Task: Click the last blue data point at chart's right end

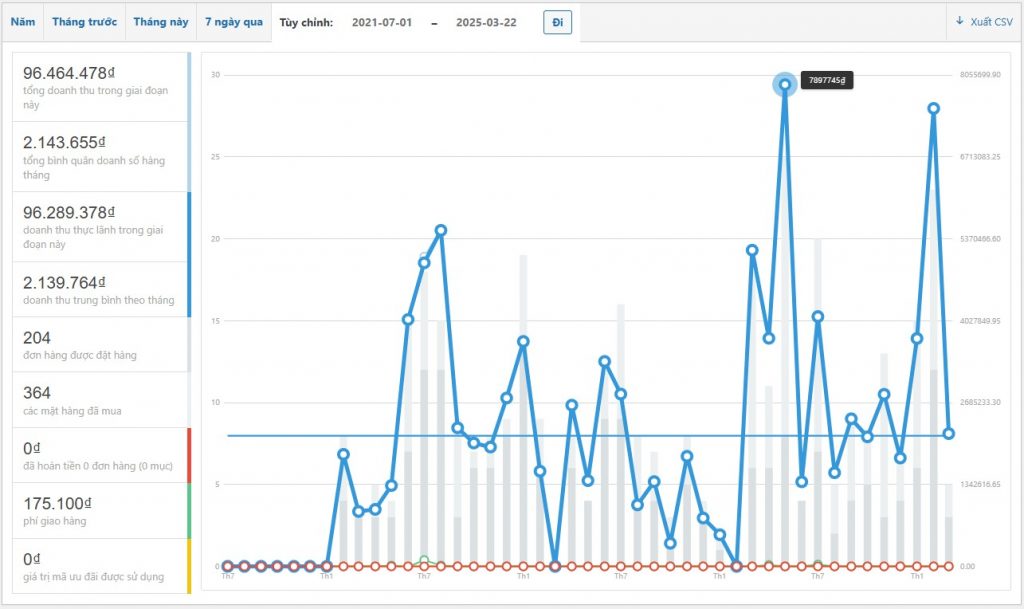Action: coord(949,433)
